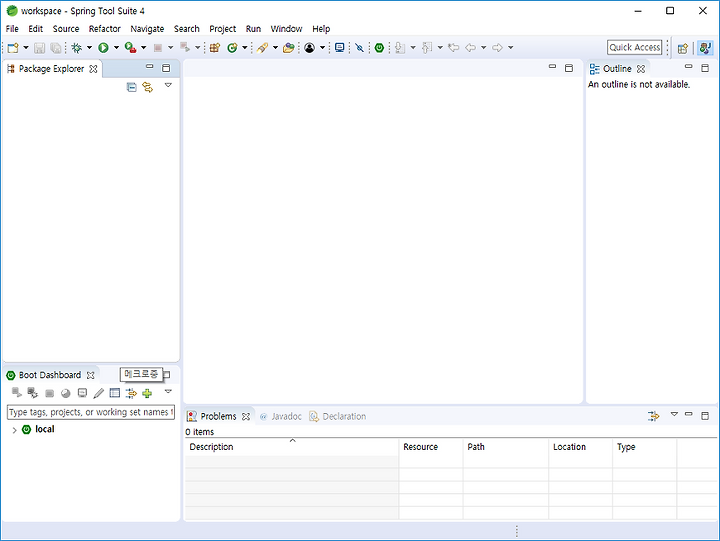Click the Problems view filters icon
This screenshot has height=541, width=720.
point(653,416)
